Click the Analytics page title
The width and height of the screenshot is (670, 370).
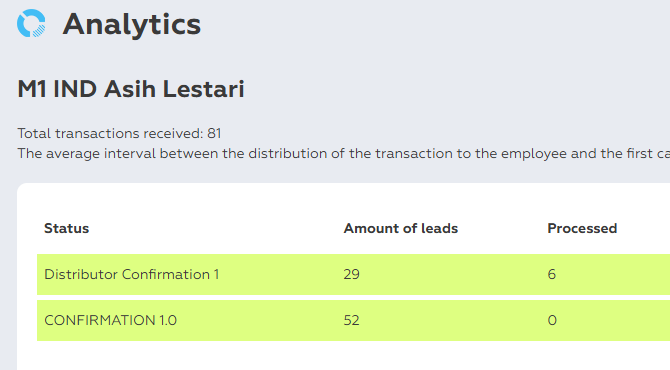coord(132,24)
